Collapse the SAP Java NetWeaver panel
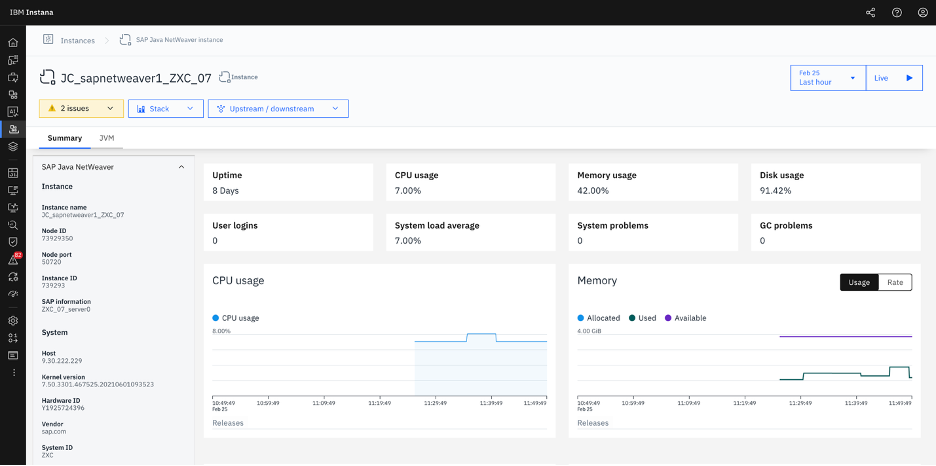 (x=181, y=168)
